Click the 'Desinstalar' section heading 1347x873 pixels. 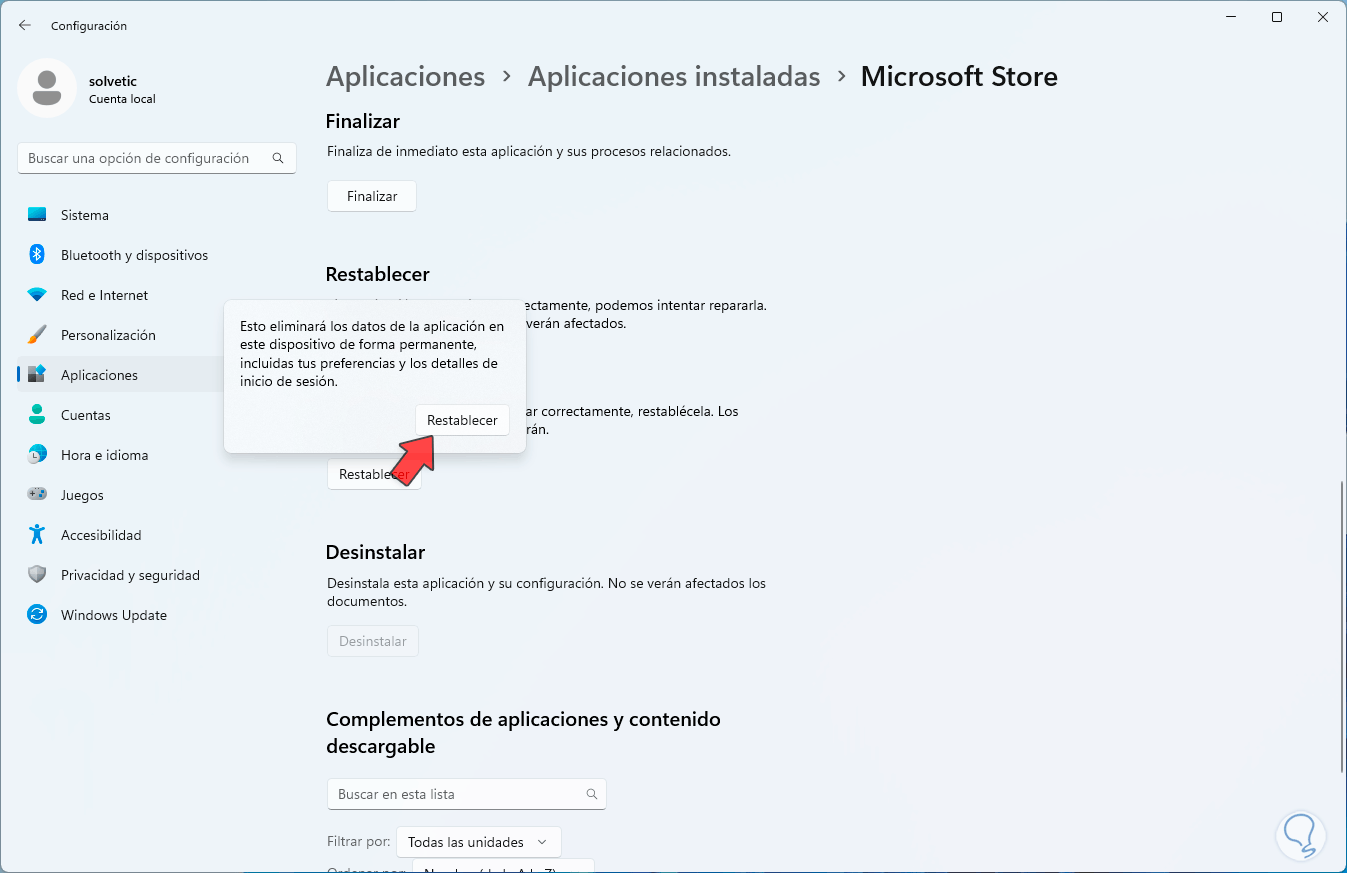(x=376, y=552)
